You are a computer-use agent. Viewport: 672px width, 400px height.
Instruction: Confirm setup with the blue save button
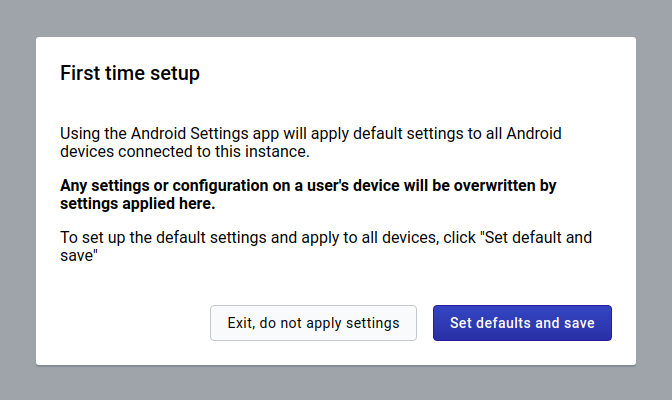522,323
